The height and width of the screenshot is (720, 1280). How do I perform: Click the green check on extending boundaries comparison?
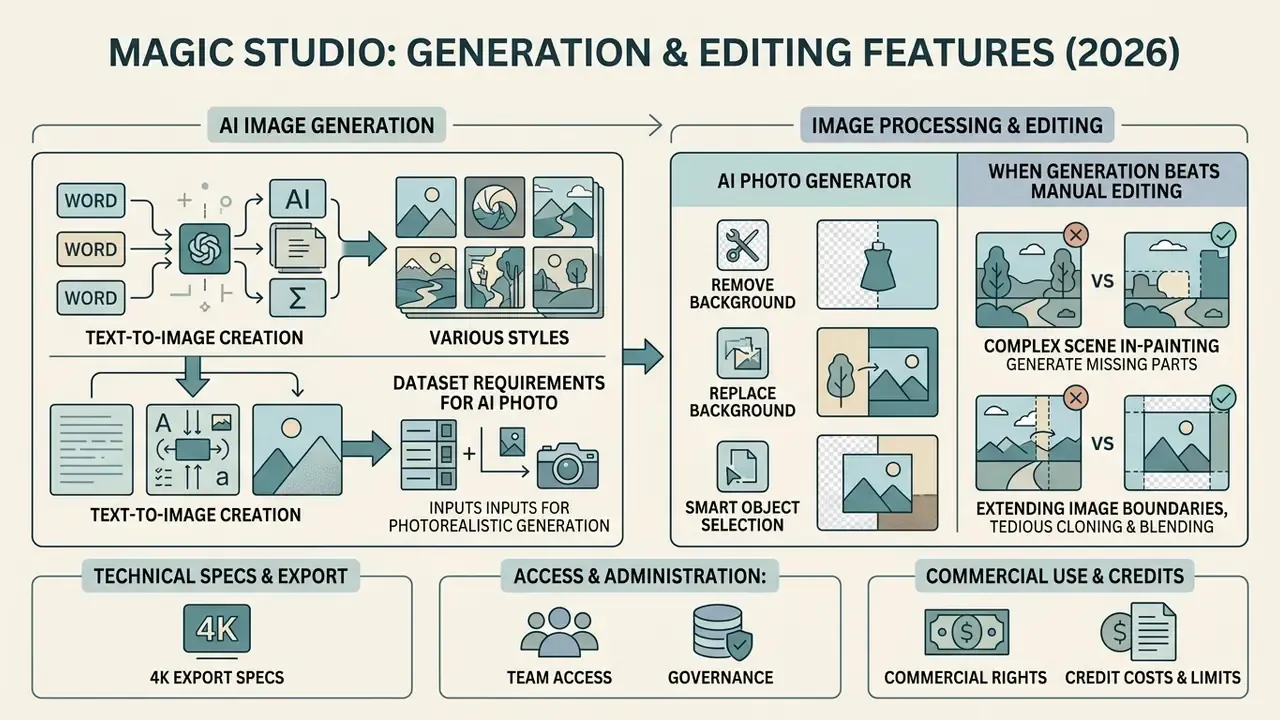[1225, 398]
